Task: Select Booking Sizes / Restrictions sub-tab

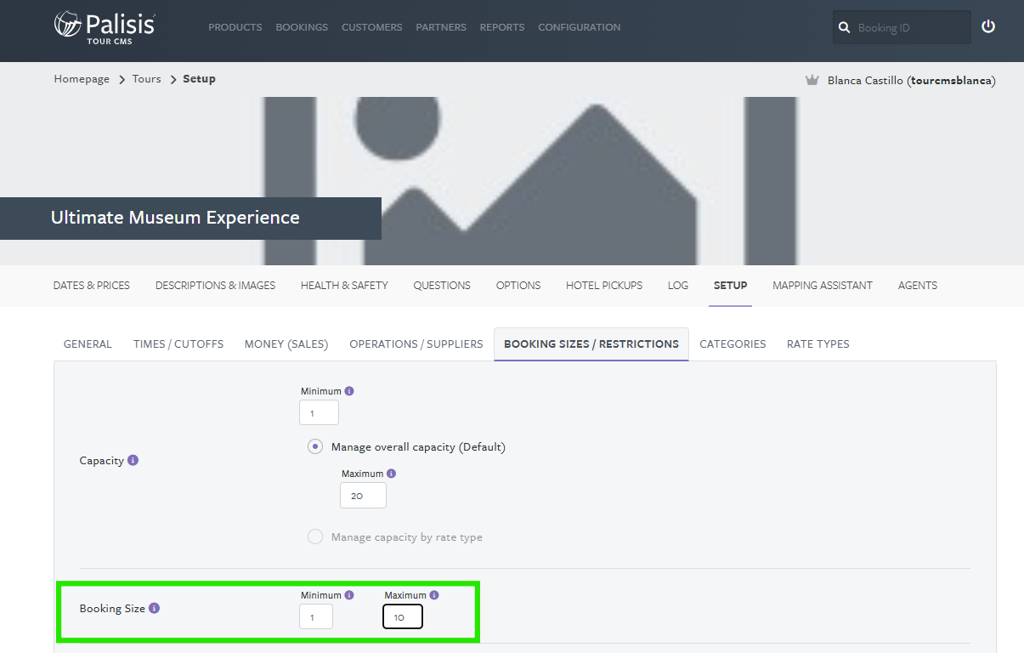Action: coord(591,344)
